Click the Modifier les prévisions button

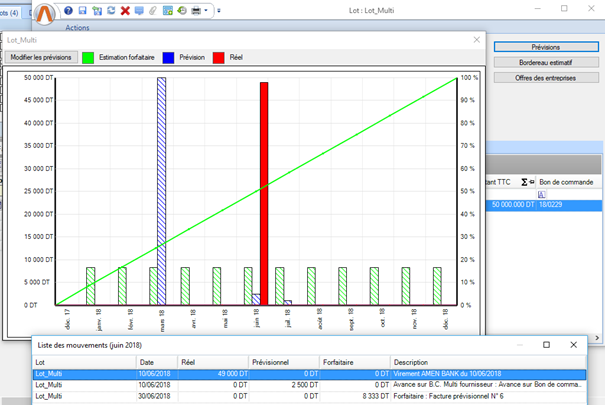[39, 57]
